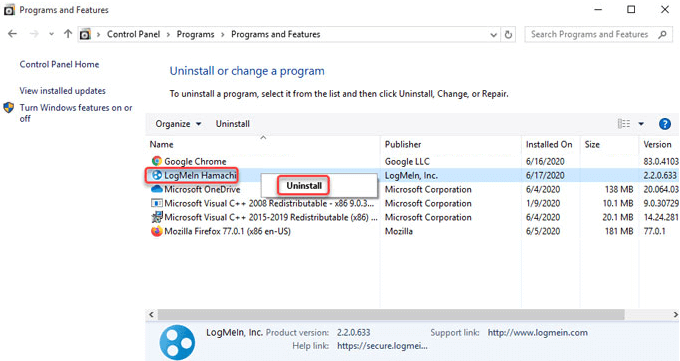The height and width of the screenshot is (361, 680).
Task: Sort the list by Installed On column
Action: [x=549, y=144]
